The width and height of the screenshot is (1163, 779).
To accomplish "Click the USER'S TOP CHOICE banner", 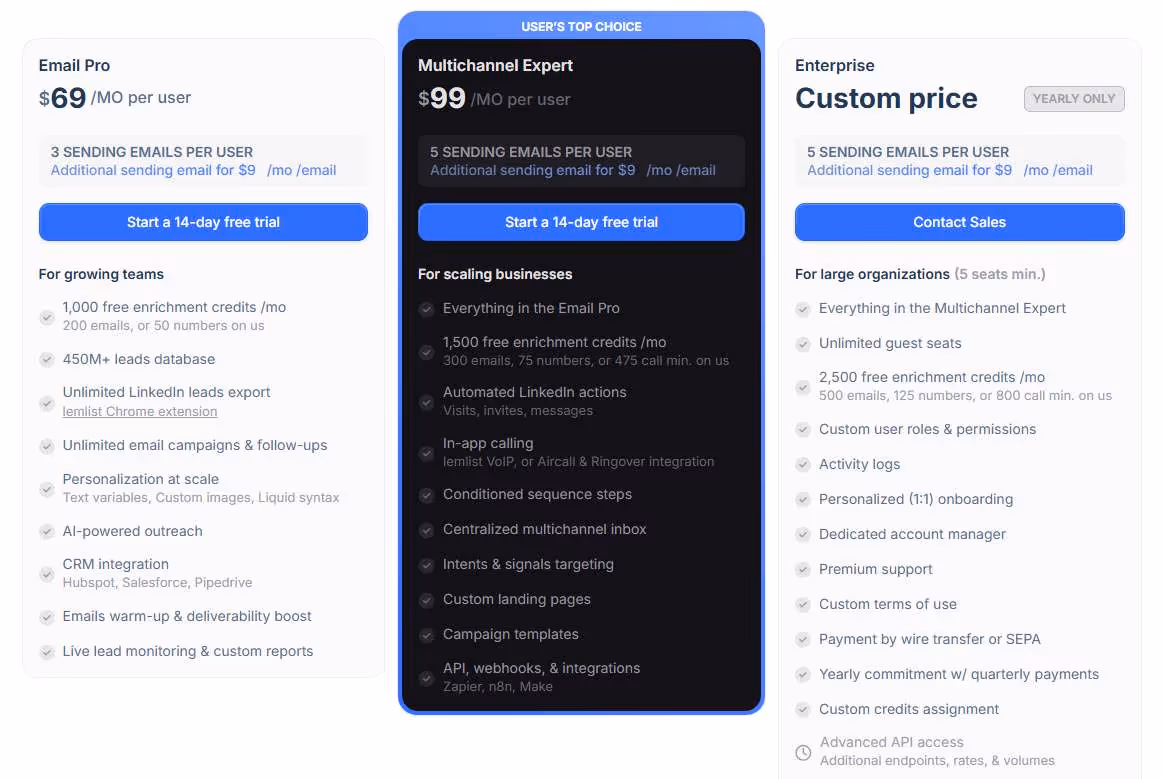I will click(x=581, y=26).
